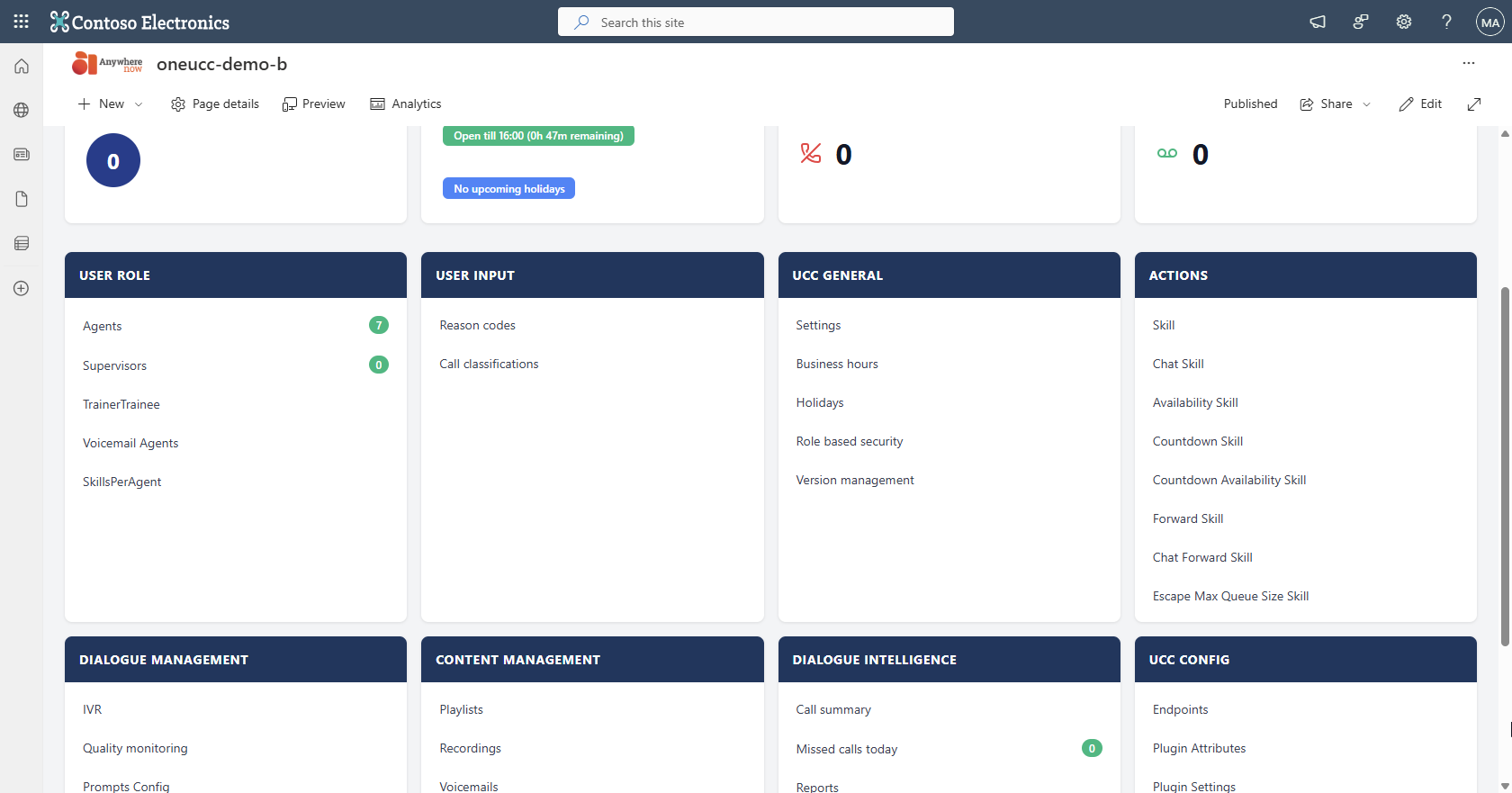The width and height of the screenshot is (1512, 793).
Task: Click the create plus icon in sidebar
Action: coord(22,288)
